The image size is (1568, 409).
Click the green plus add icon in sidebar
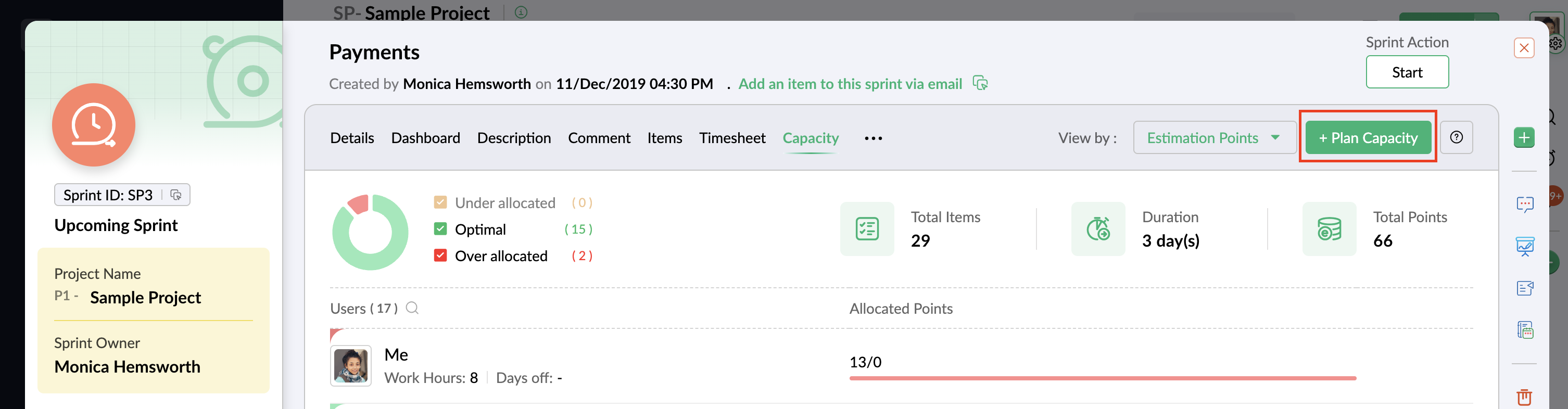pyautogui.click(x=1524, y=137)
